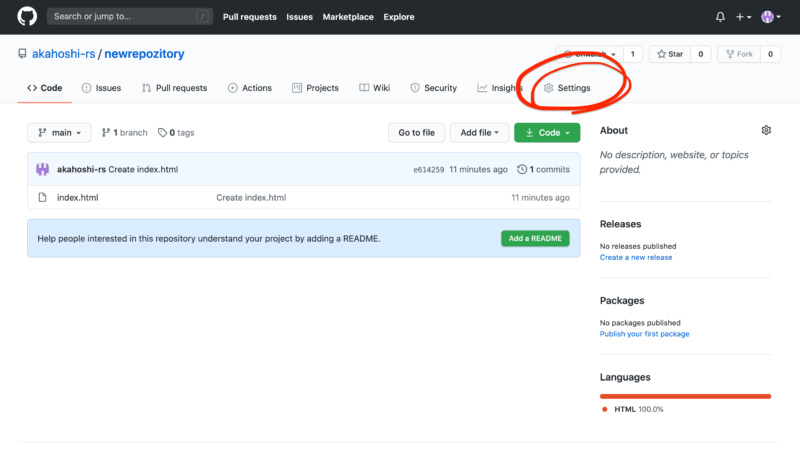Go to Explore
The image size is (800, 465).
click(398, 17)
